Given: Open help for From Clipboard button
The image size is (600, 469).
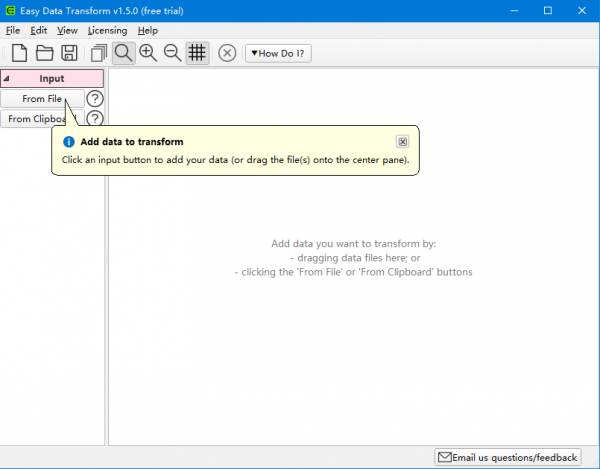Looking at the screenshot, I should pos(95,119).
